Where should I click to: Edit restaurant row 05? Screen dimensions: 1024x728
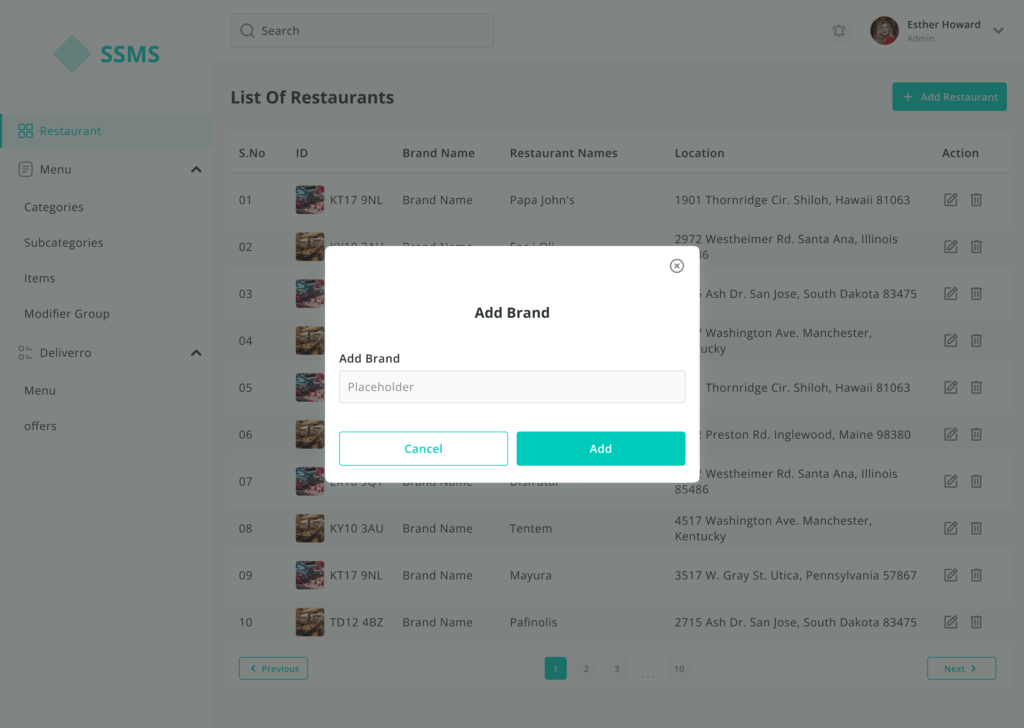pyautogui.click(x=951, y=388)
